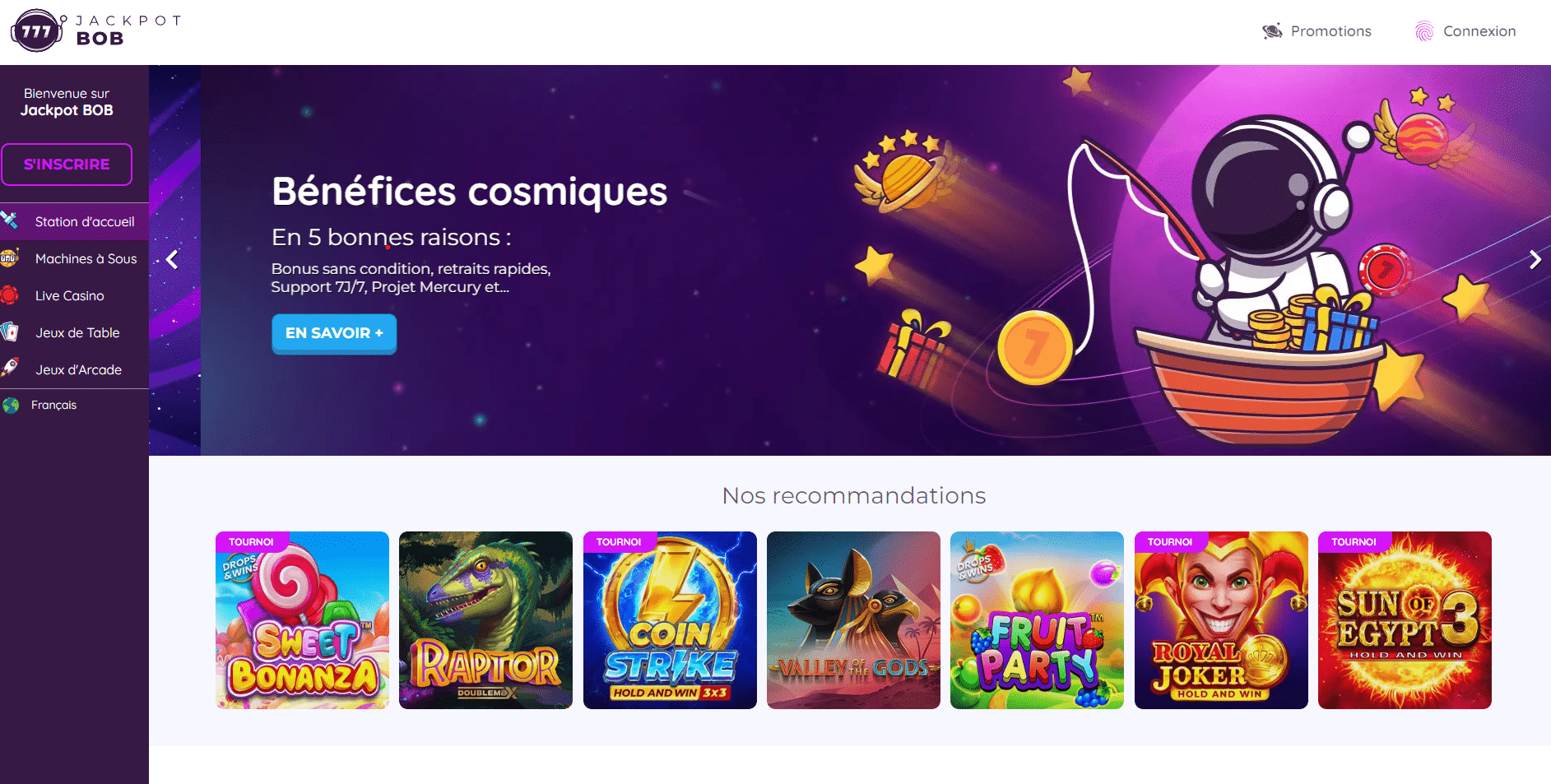
Task: Open the Sweet Bonanza game thumbnail
Action: point(302,620)
